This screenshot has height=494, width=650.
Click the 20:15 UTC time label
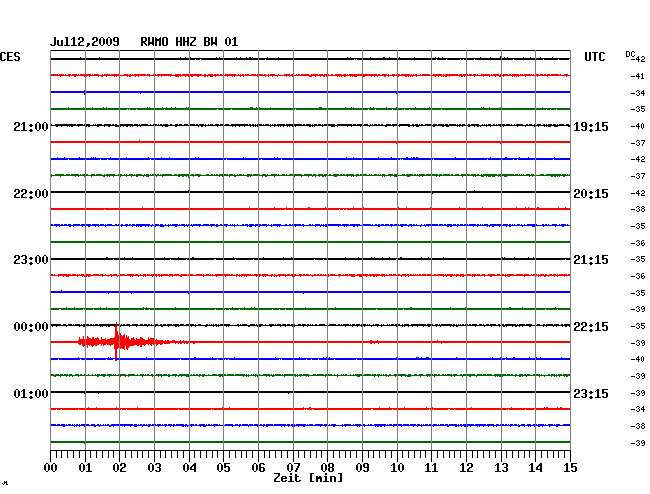coord(591,194)
